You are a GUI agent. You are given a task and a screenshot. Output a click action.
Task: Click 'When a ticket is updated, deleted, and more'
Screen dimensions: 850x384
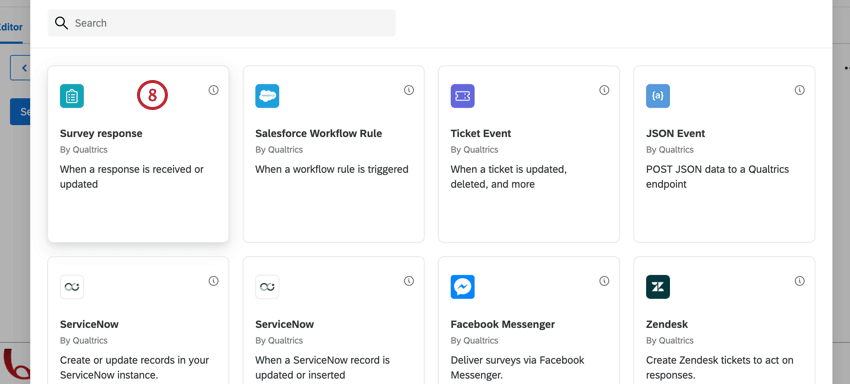[x=509, y=177]
